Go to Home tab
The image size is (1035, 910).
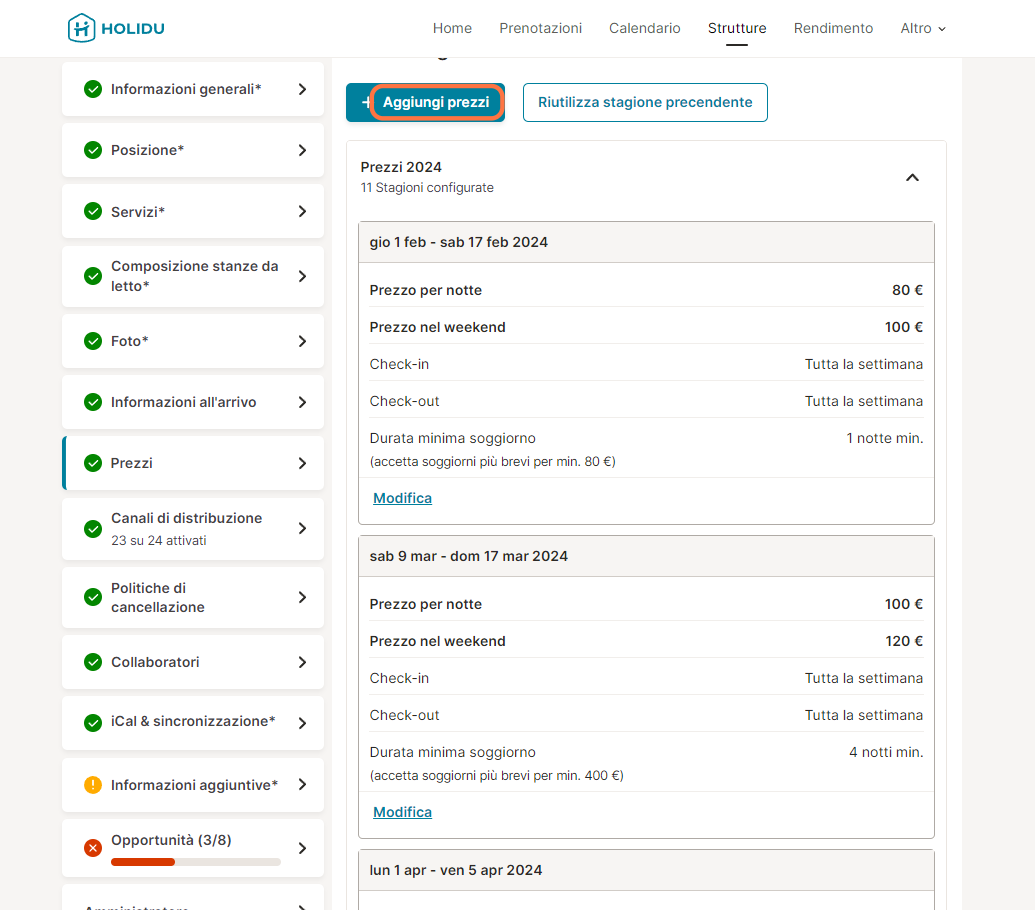[452, 28]
